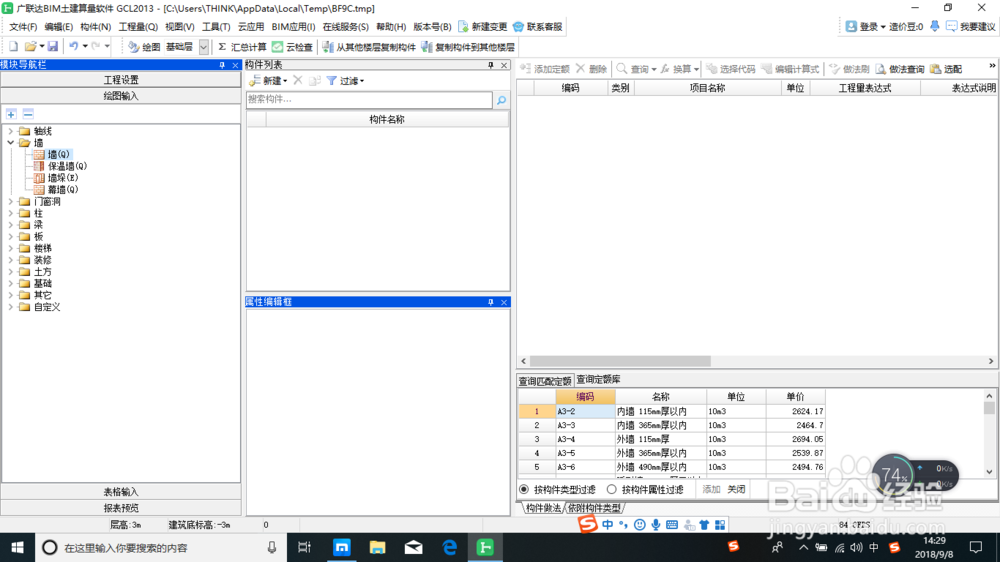Select 按构件类型过滤 radio button
This screenshot has width=1000, height=562.
[x=524, y=489]
